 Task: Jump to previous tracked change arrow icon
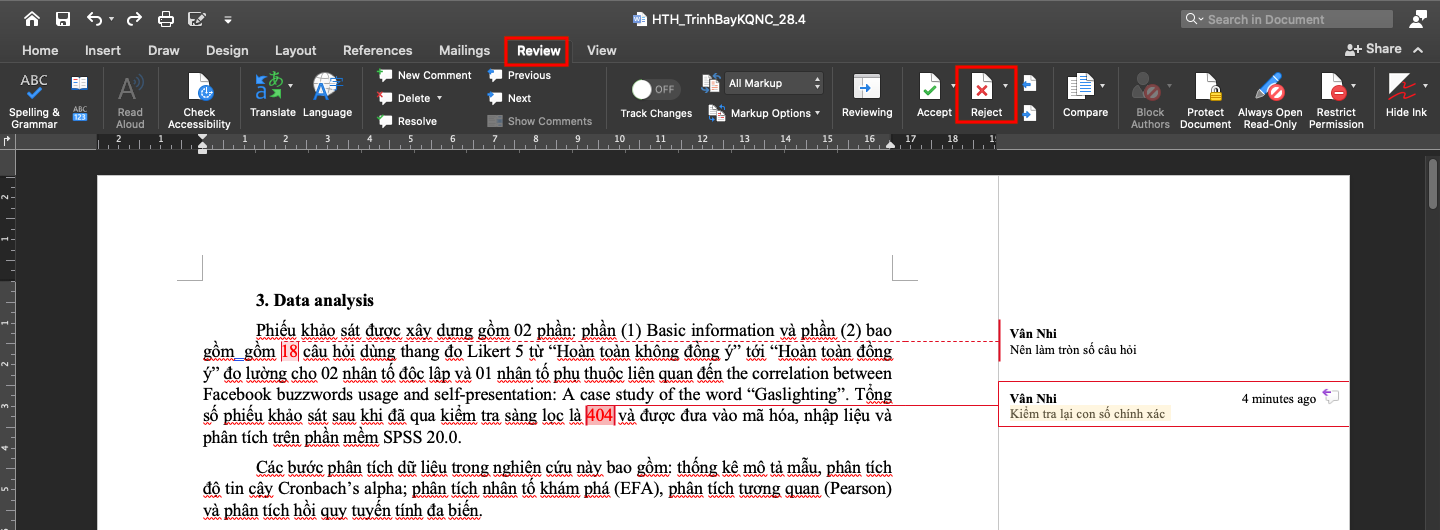pos(1030,83)
